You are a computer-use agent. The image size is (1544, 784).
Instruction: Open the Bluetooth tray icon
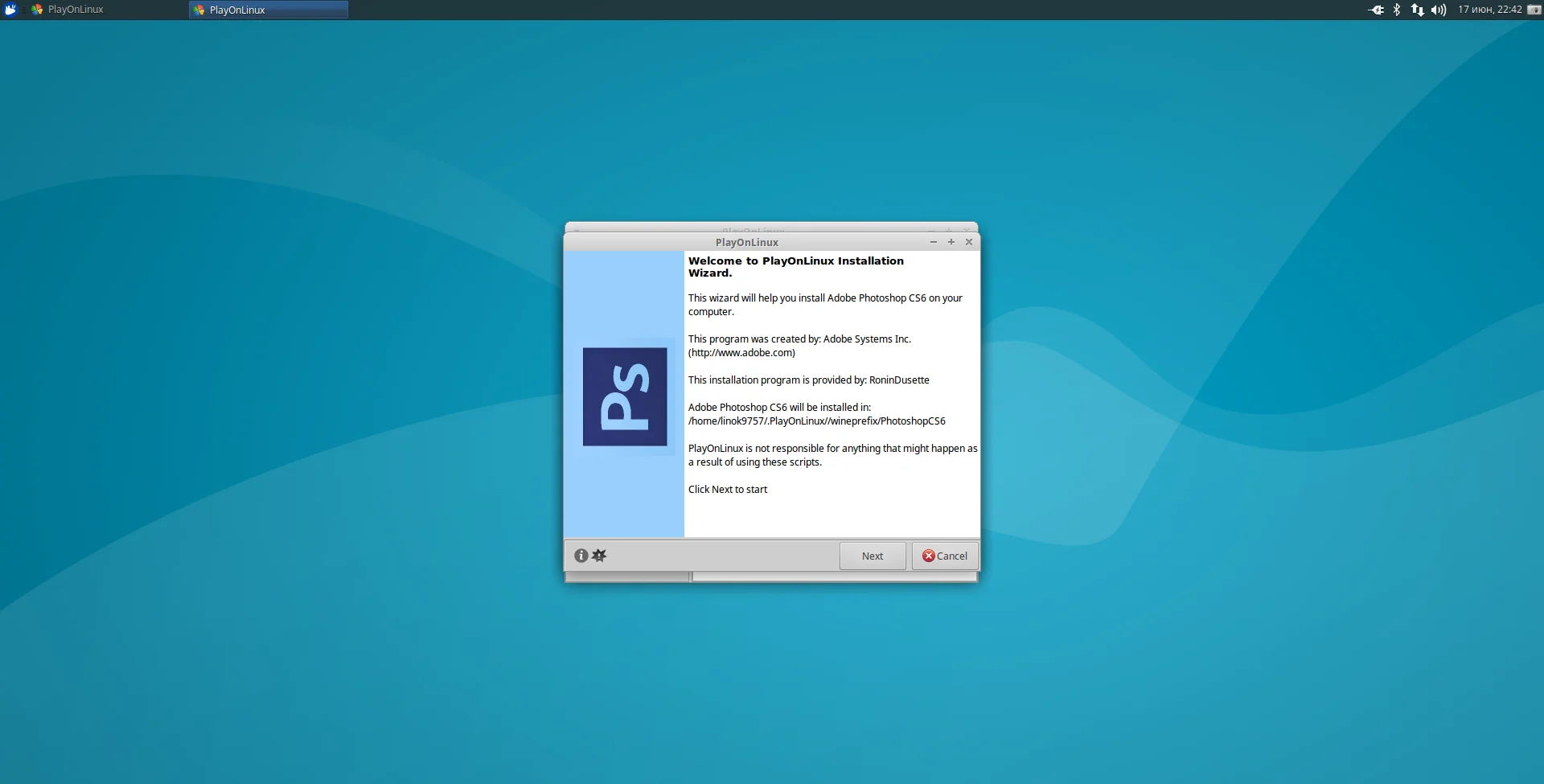tap(1397, 10)
